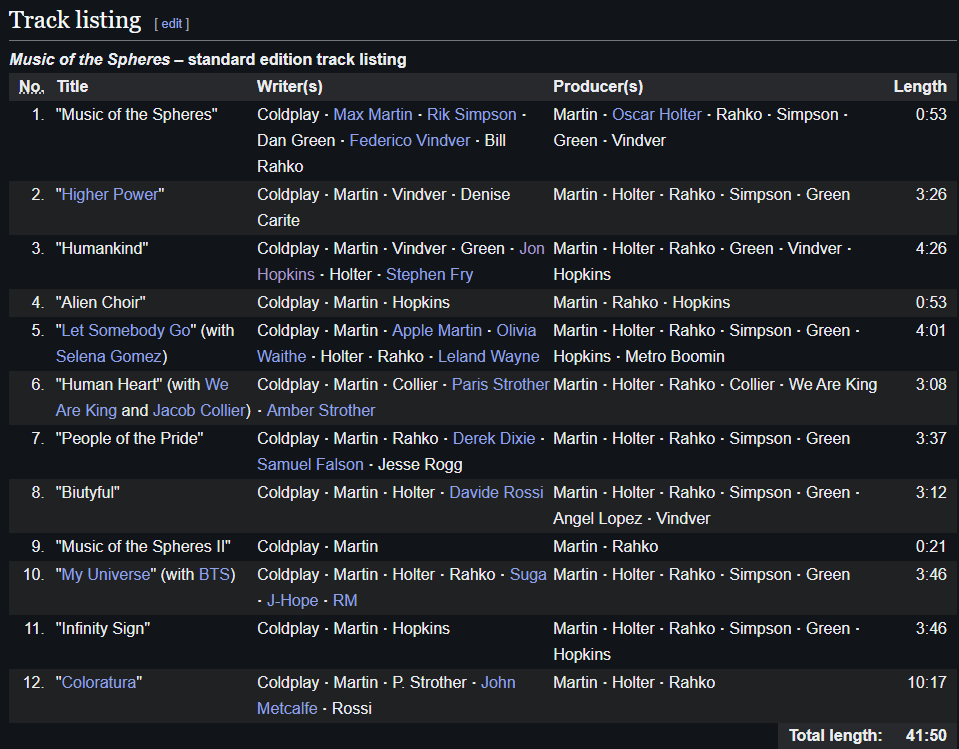Select the "Alien Choir" track title
The height and width of the screenshot is (749, 959).
pos(100,303)
